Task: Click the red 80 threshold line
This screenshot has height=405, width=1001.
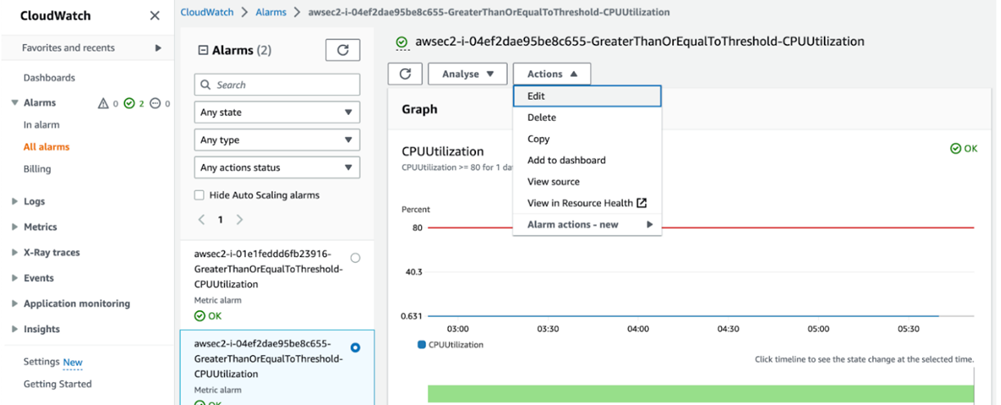Action: tap(700, 227)
